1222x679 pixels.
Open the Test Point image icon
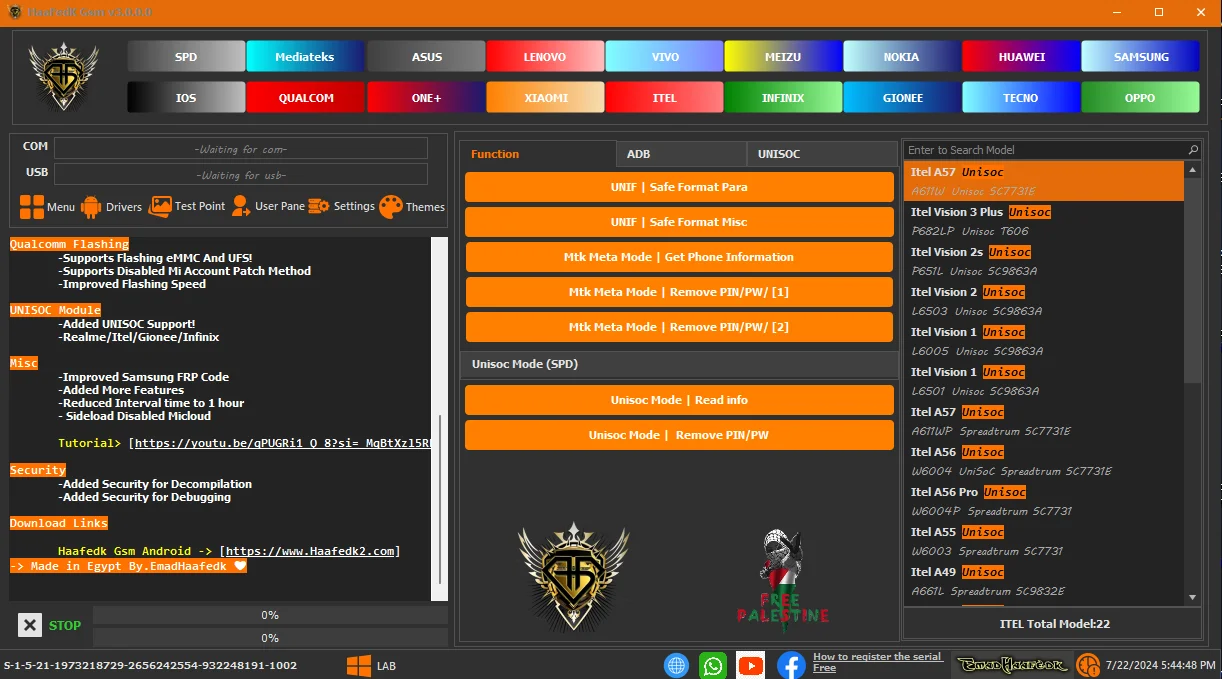(160, 206)
